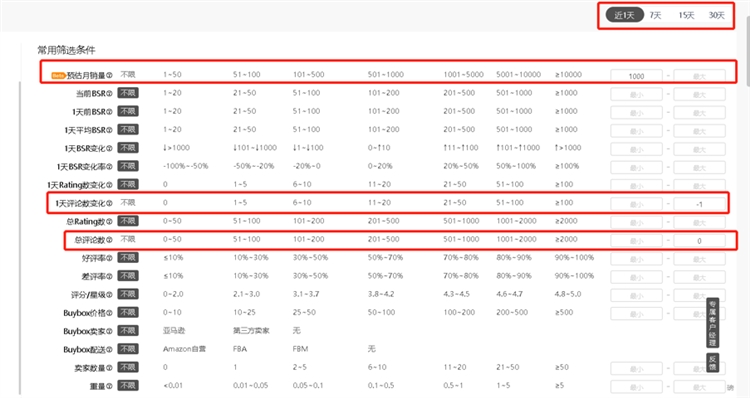The height and width of the screenshot is (398, 750).
Task: Click the 1天评论数变化 maximum field showing -1
Action: pyautogui.click(x=699, y=204)
